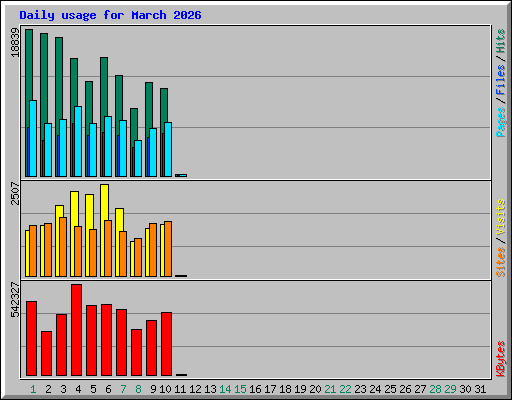
Task: Click the red KBytes bar for day 4
Action: (76, 330)
